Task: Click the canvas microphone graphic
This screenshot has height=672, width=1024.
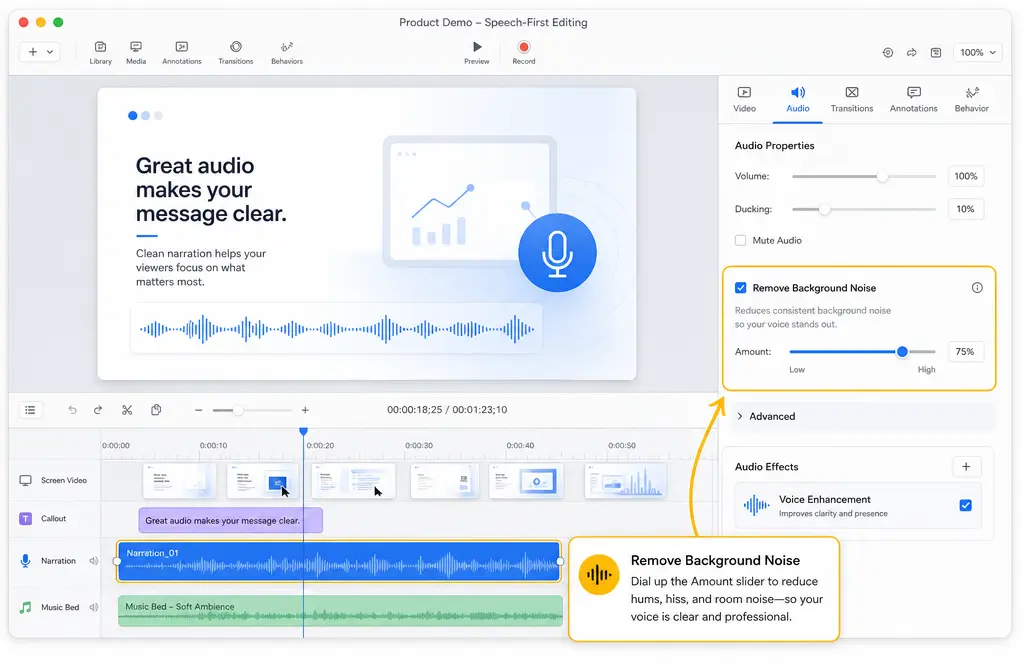Action: coord(557,253)
